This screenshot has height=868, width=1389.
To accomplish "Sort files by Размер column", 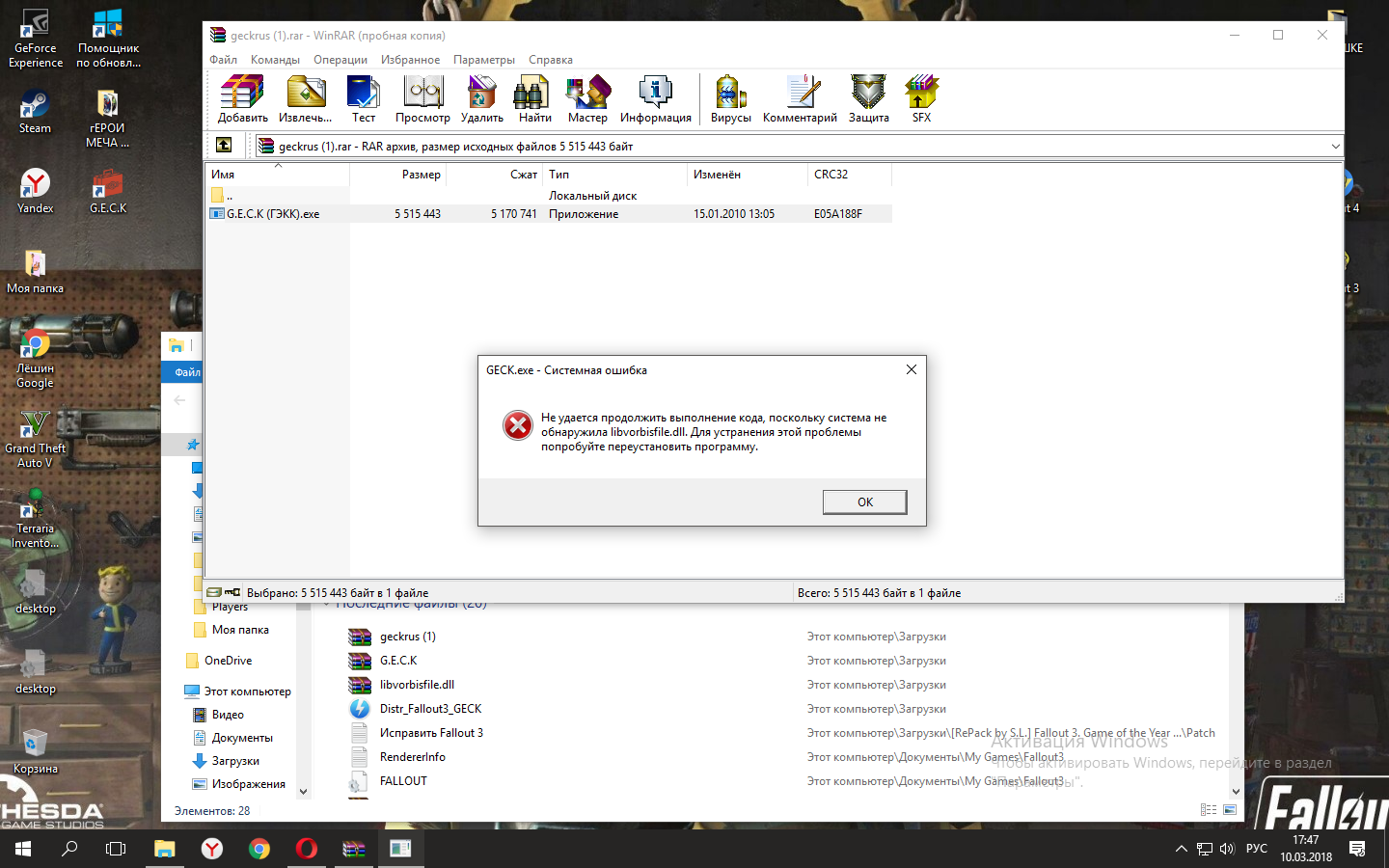I will (x=397, y=175).
